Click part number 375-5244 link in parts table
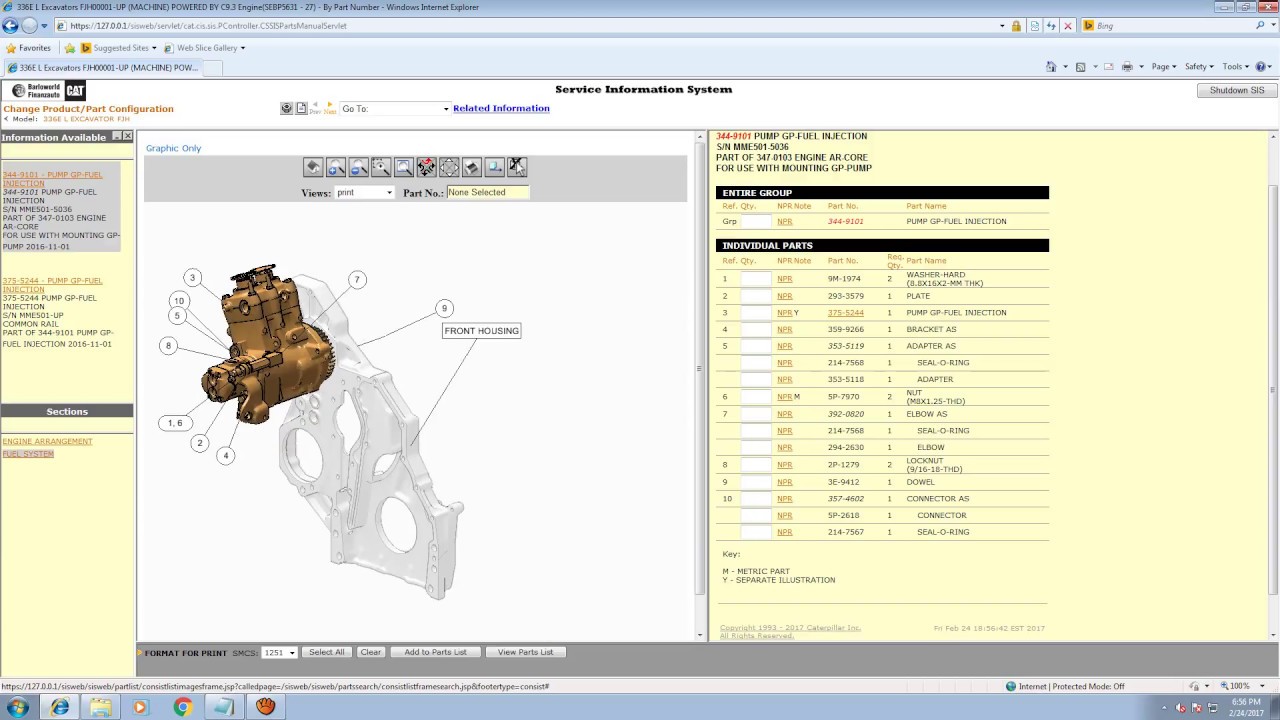The image size is (1280, 720). point(845,313)
